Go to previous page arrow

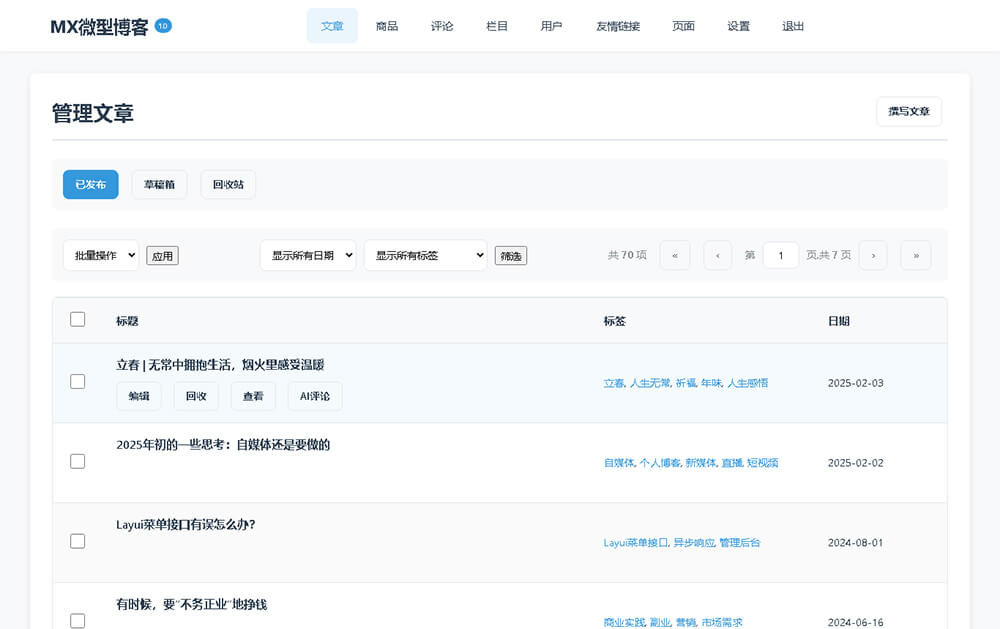click(717, 255)
